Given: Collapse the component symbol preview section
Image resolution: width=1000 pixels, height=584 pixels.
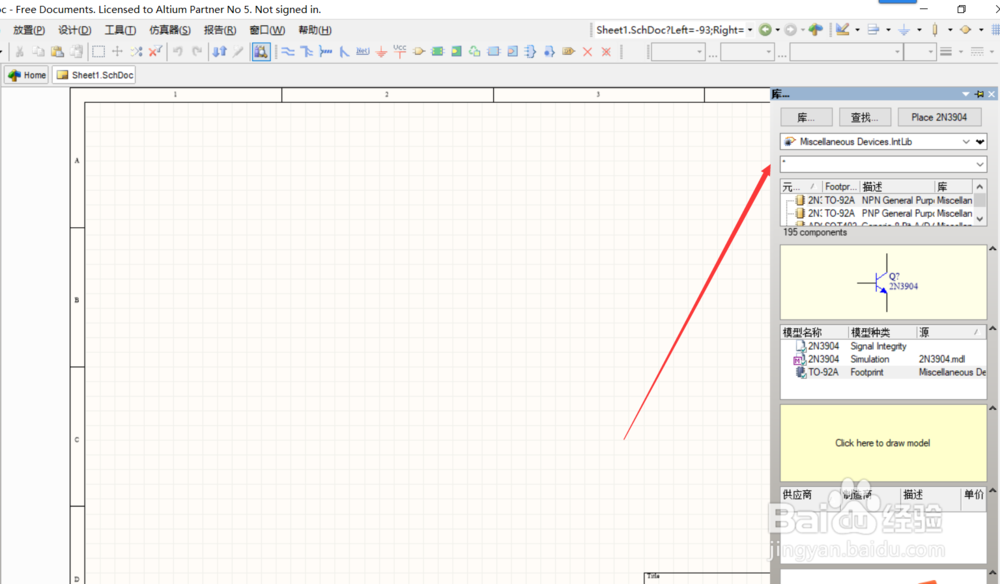Looking at the screenshot, I should [992, 249].
